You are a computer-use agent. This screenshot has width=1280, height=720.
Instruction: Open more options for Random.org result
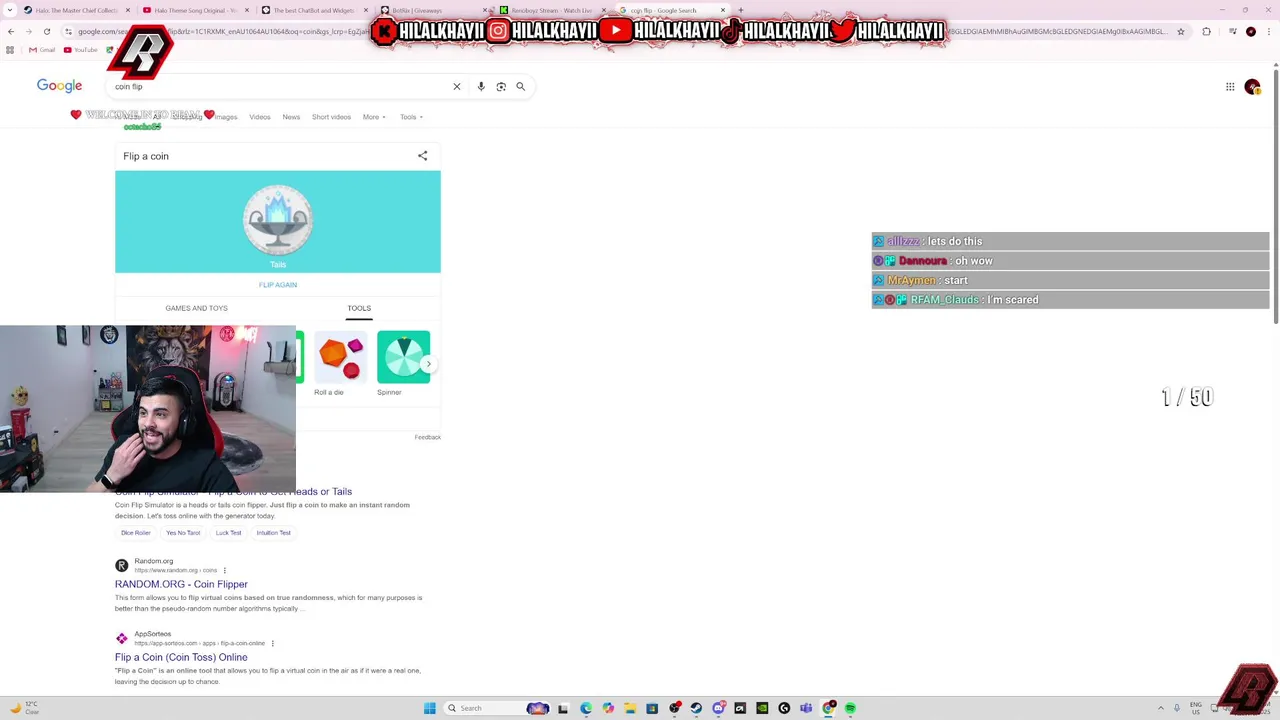click(224, 570)
